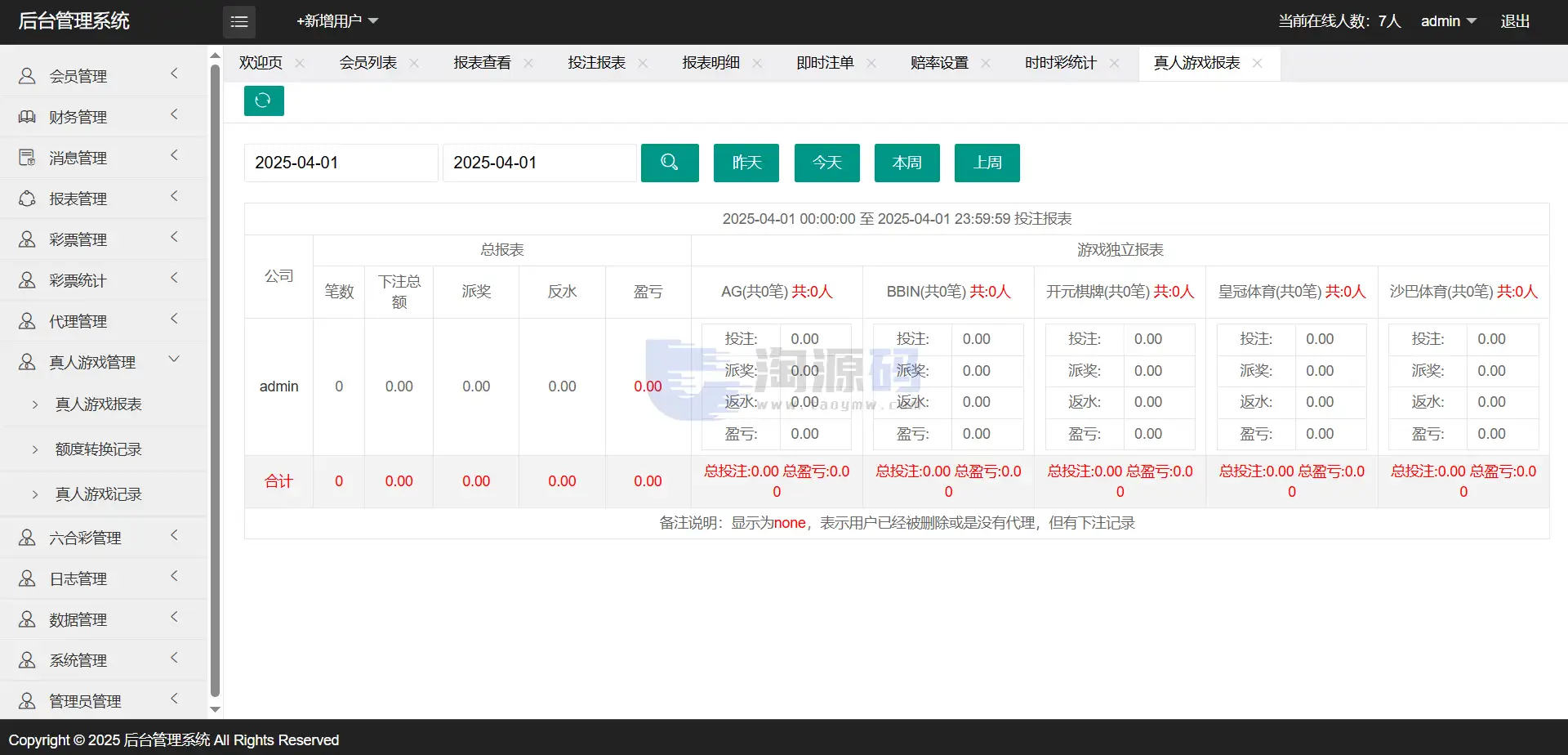The height and width of the screenshot is (755, 1568).
Task: Click the 系统管理 user icon
Action: [27, 660]
